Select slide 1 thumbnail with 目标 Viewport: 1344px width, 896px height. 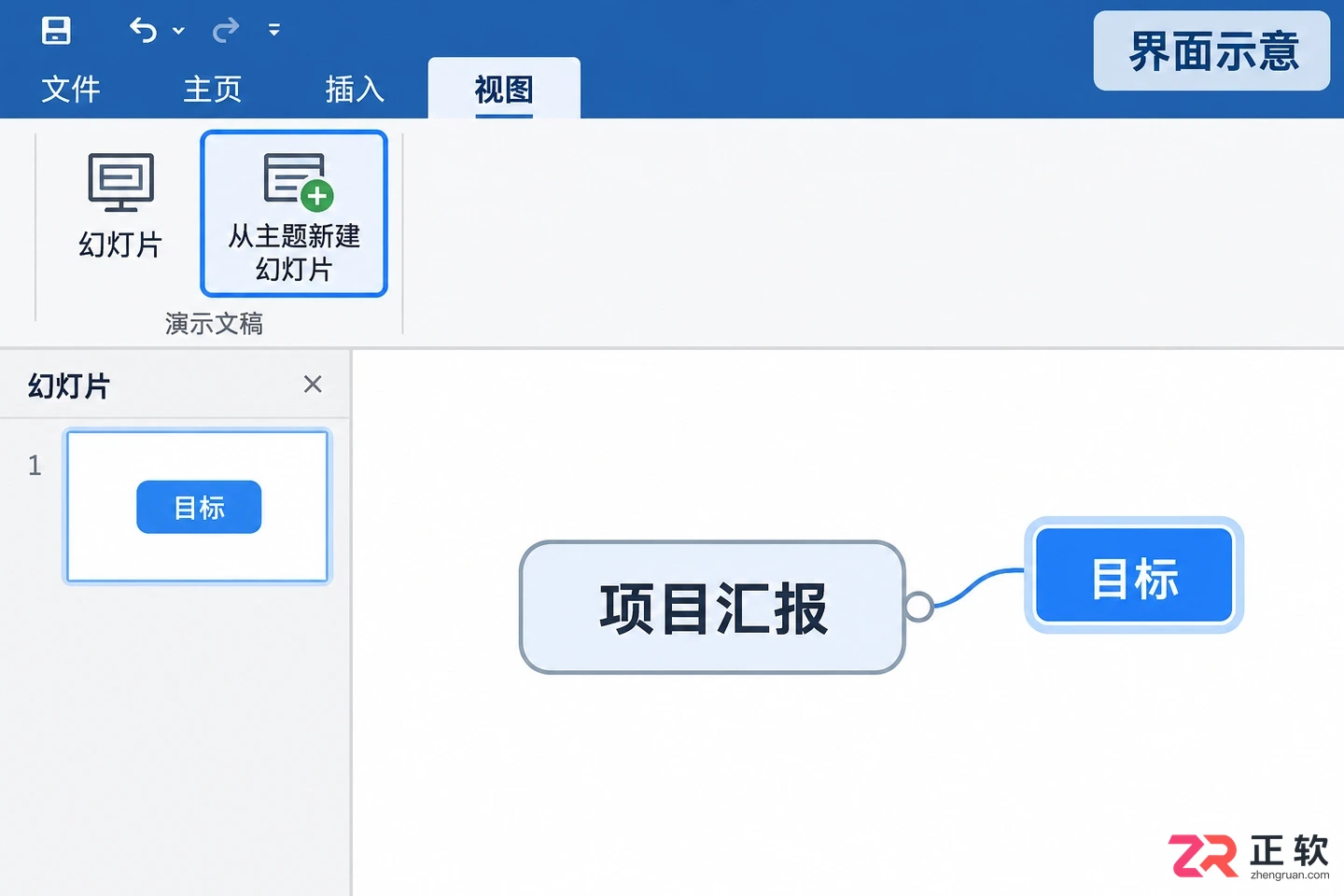(x=198, y=506)
